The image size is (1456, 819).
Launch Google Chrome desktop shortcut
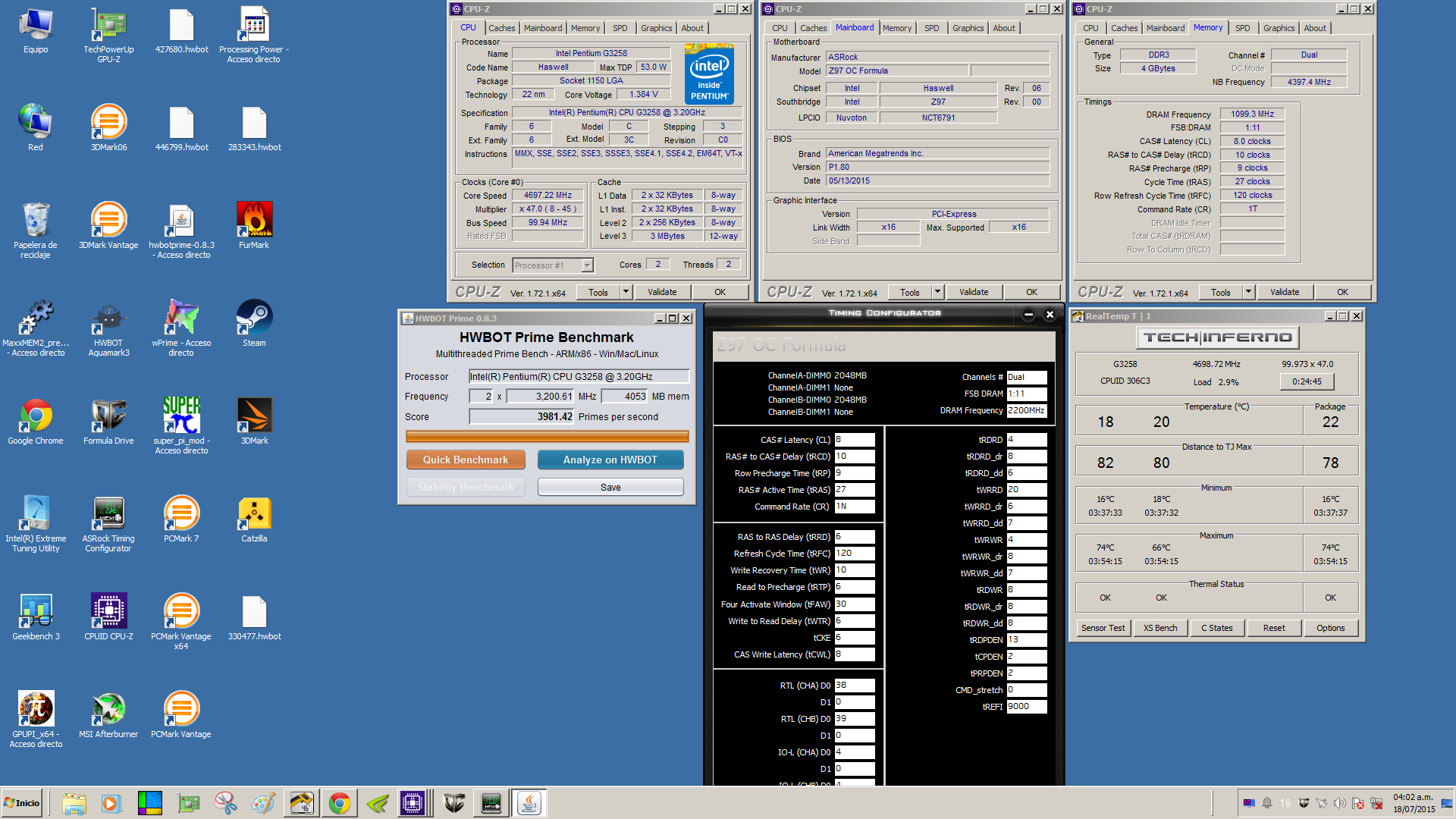[36, 421]
